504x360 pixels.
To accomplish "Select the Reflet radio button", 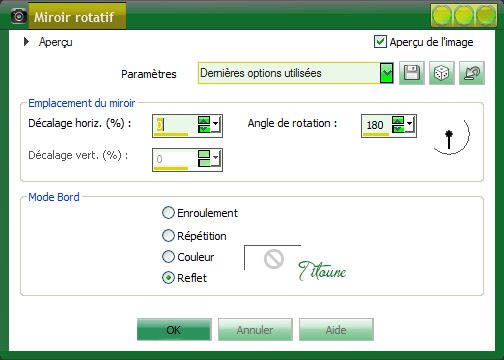I will pyautogui.click(x=168, y=278).
